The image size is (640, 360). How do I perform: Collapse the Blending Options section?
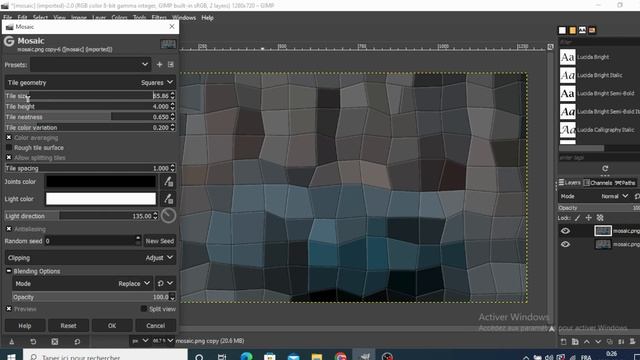9,271
